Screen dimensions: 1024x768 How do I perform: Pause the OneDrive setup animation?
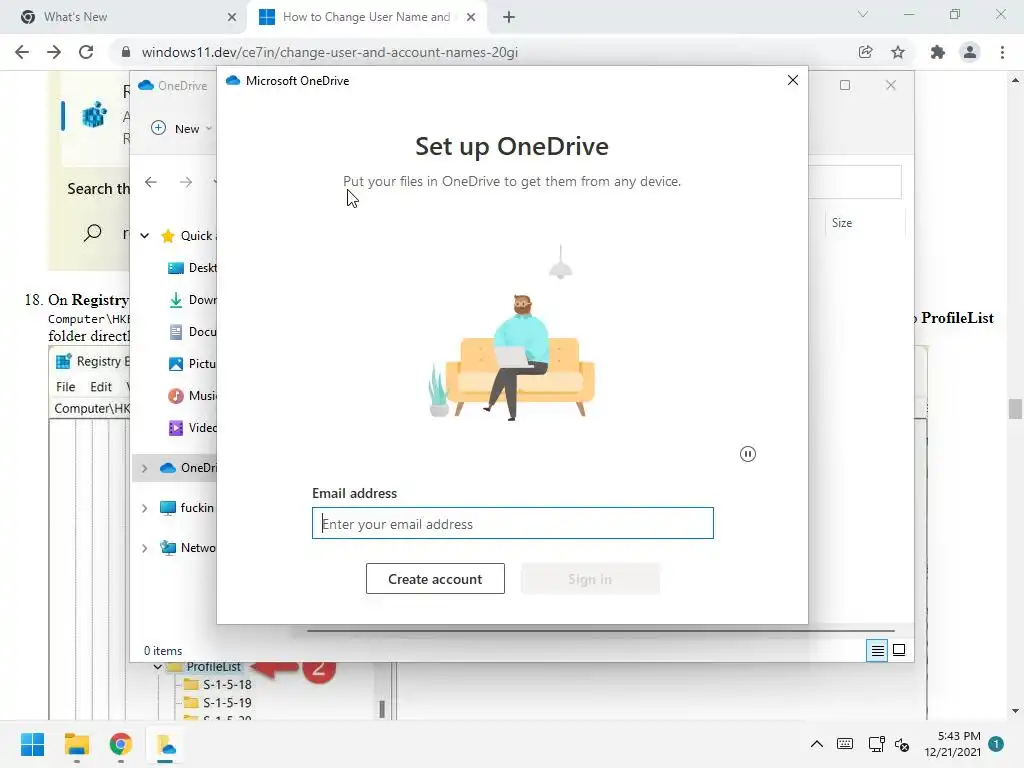click(x=748, y=454)
